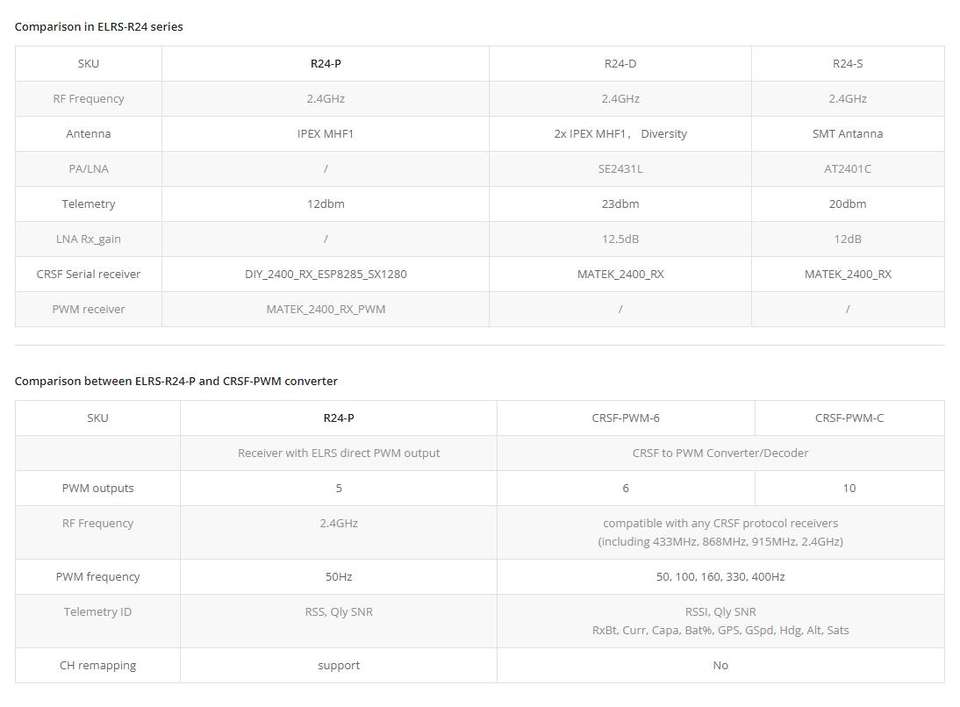Click 'Receiver with ELRS direct PWM output' cell
The width and height of the screenshot is (960, 707).
(x=339, y=453)
